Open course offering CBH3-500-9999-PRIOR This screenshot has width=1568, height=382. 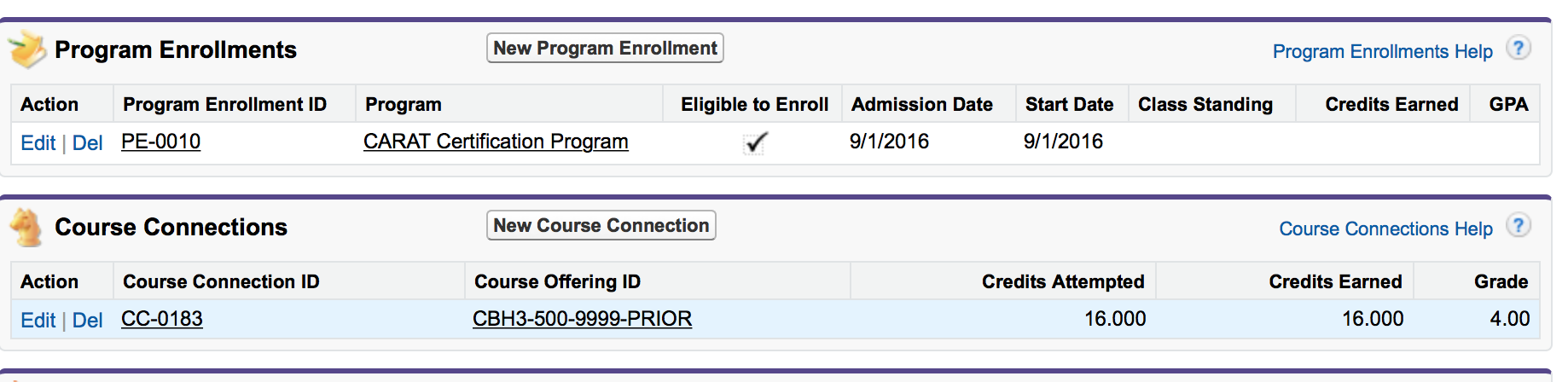(x=582, y=319)
